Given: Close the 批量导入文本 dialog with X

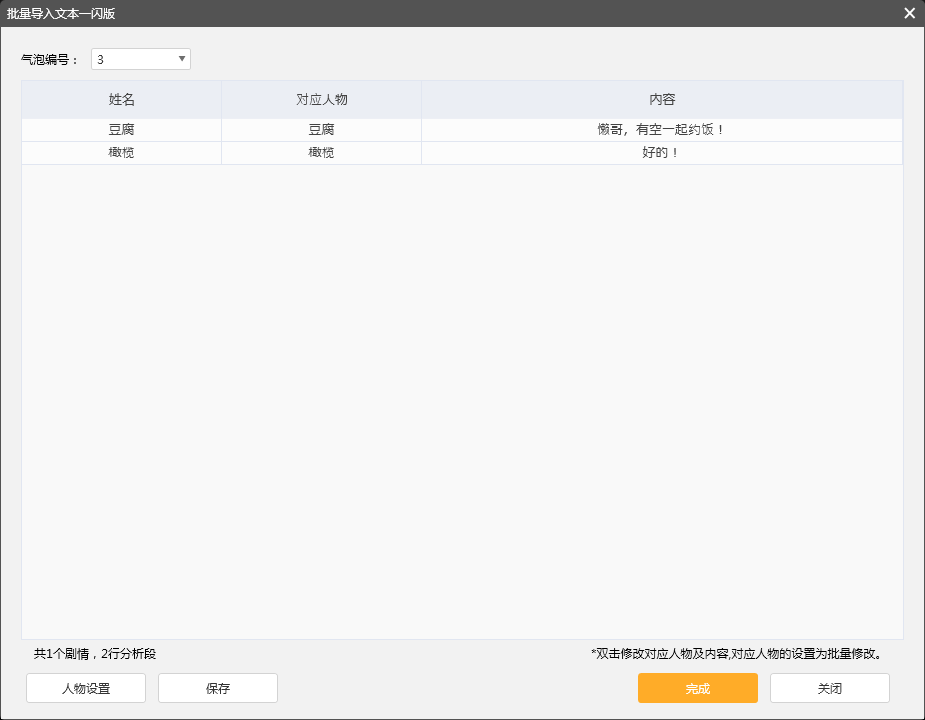Looking at the screenshot, I should [909, 13].
